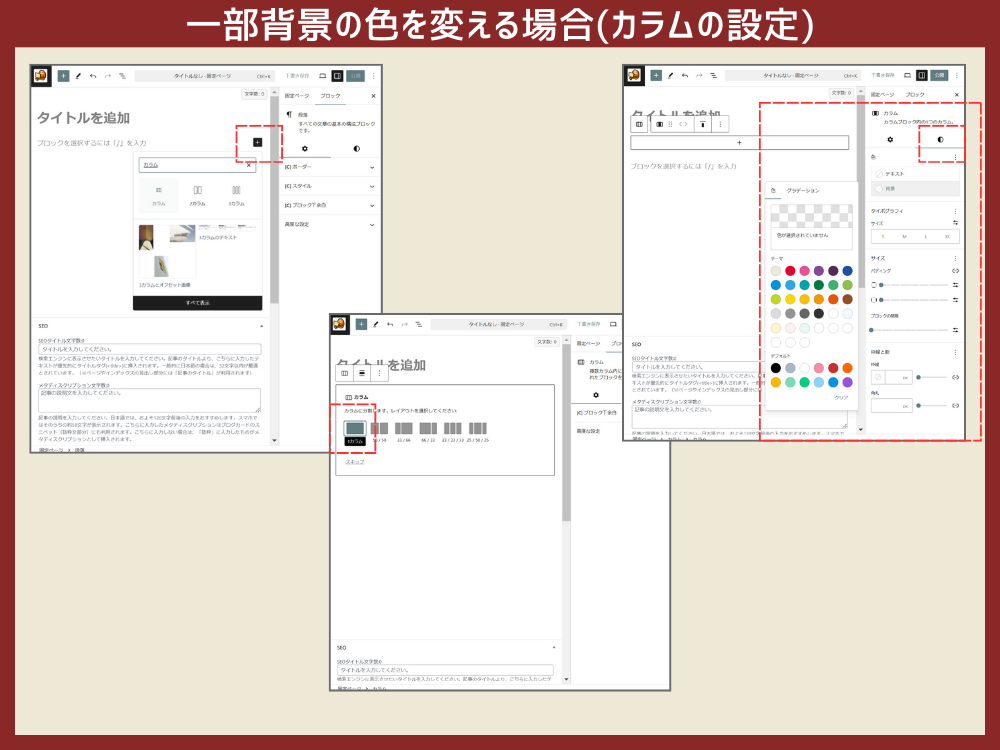Open 色 section options kebab in right sidebar
The image size is (1000, 750).
click(x=955, y=157)
